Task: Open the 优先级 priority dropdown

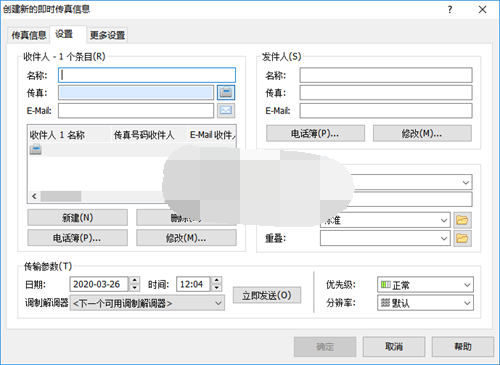Action: pyautogui.click(x=425, y=285)
